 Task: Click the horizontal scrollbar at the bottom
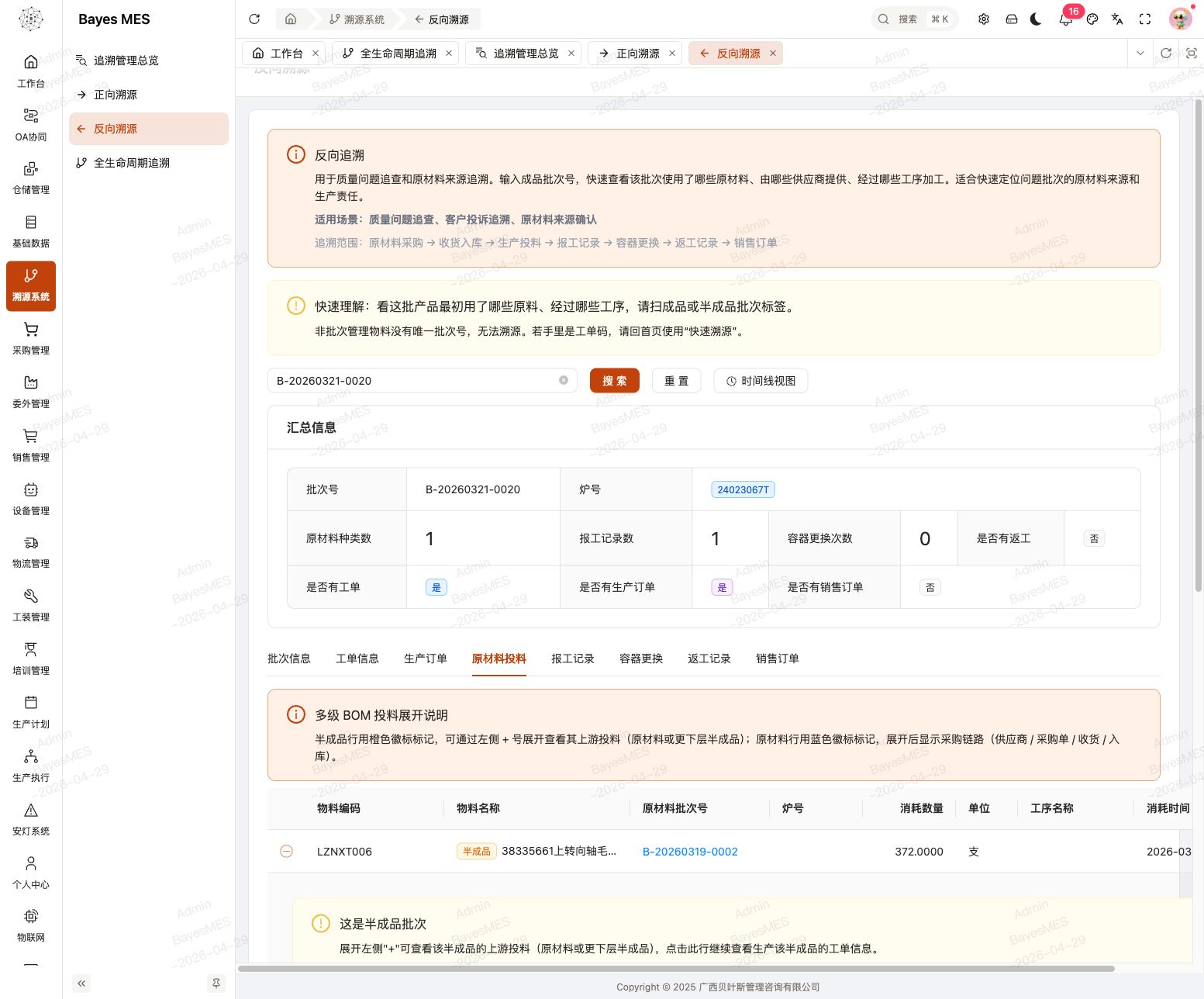pos(676,968)
